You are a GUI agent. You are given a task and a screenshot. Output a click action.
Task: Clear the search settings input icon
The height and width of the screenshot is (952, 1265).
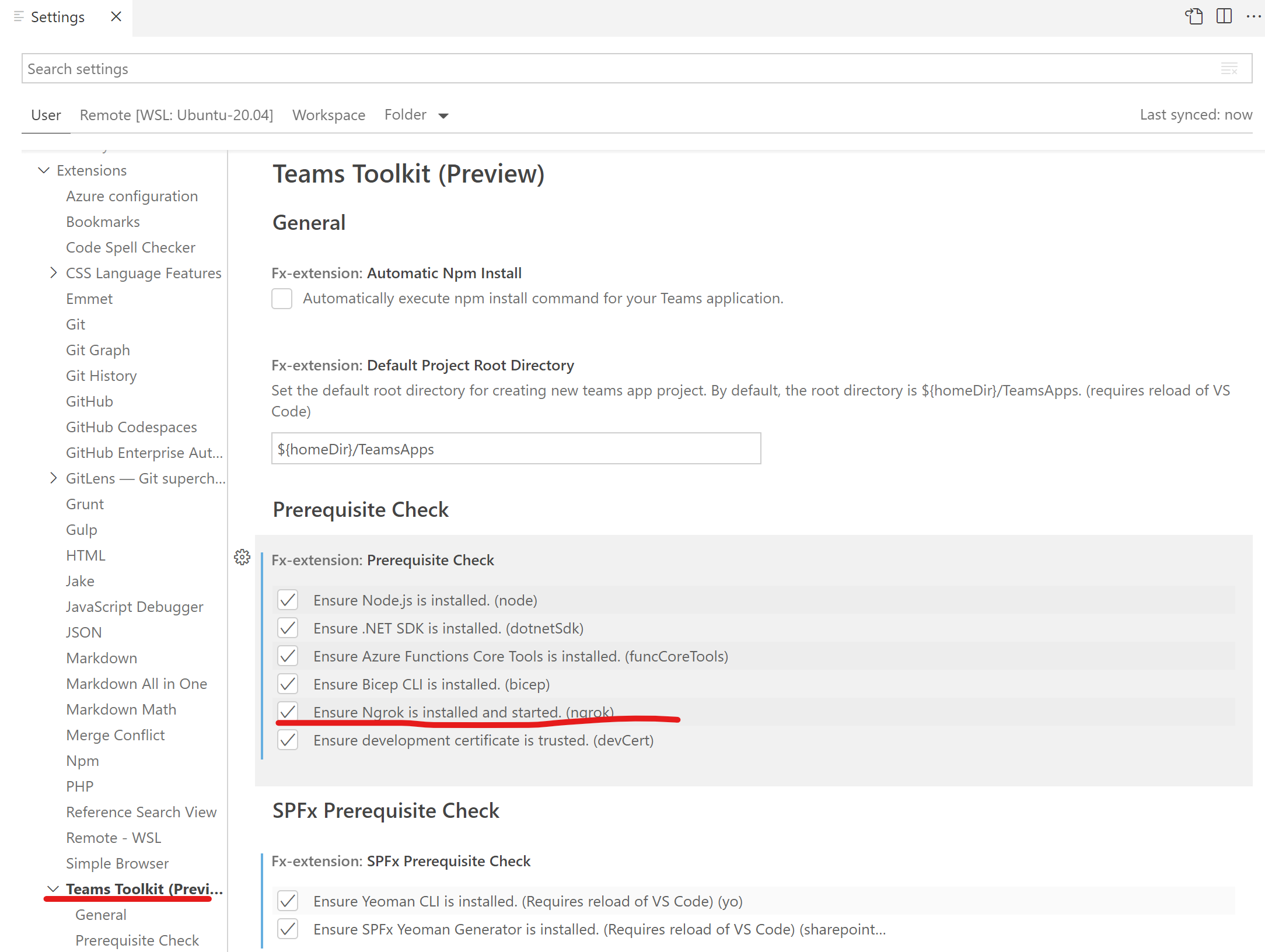coord(1229,68)
